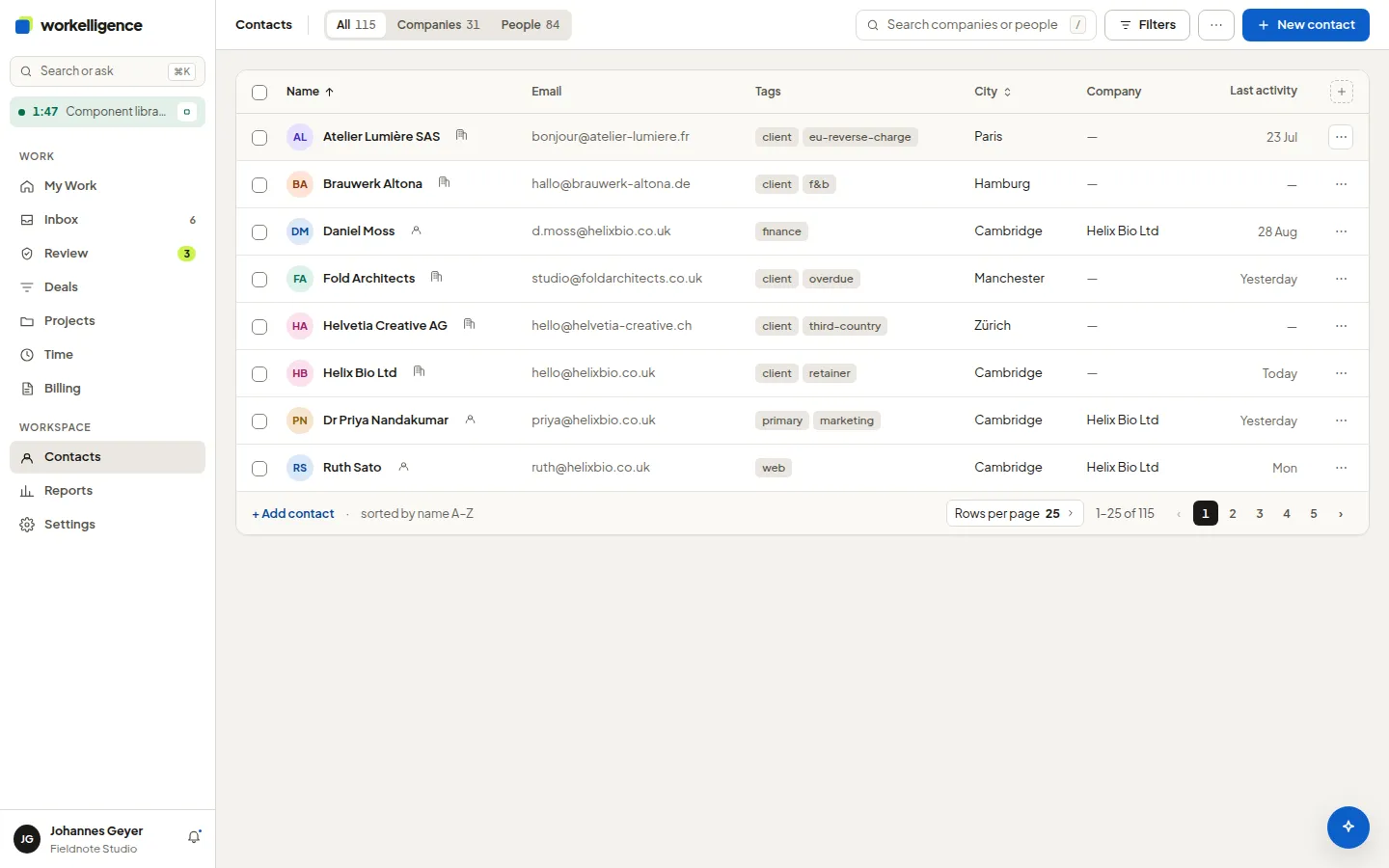Click company icon next to Atelier Lumière SAS

[x=461, y=136]
